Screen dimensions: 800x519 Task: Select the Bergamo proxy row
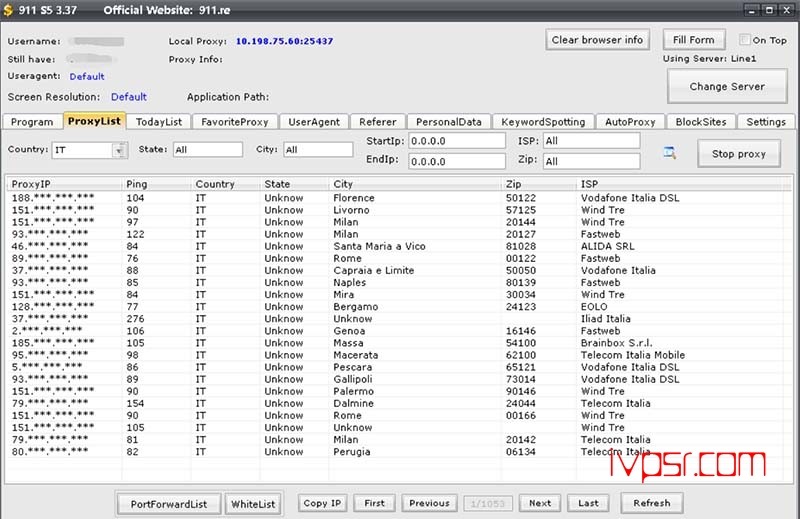point(398,307)
